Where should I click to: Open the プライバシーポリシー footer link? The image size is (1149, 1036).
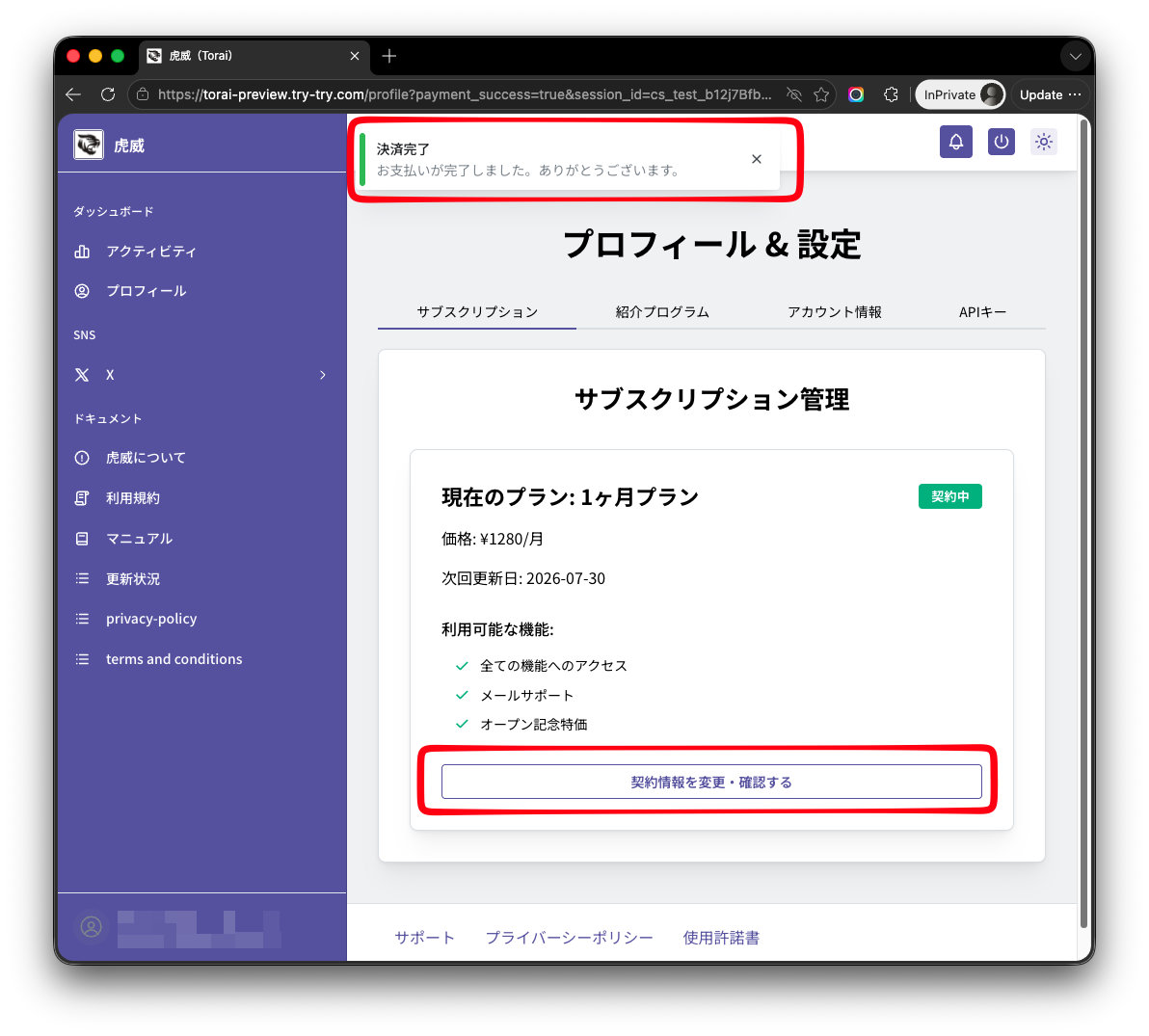[x=569, y=938]
